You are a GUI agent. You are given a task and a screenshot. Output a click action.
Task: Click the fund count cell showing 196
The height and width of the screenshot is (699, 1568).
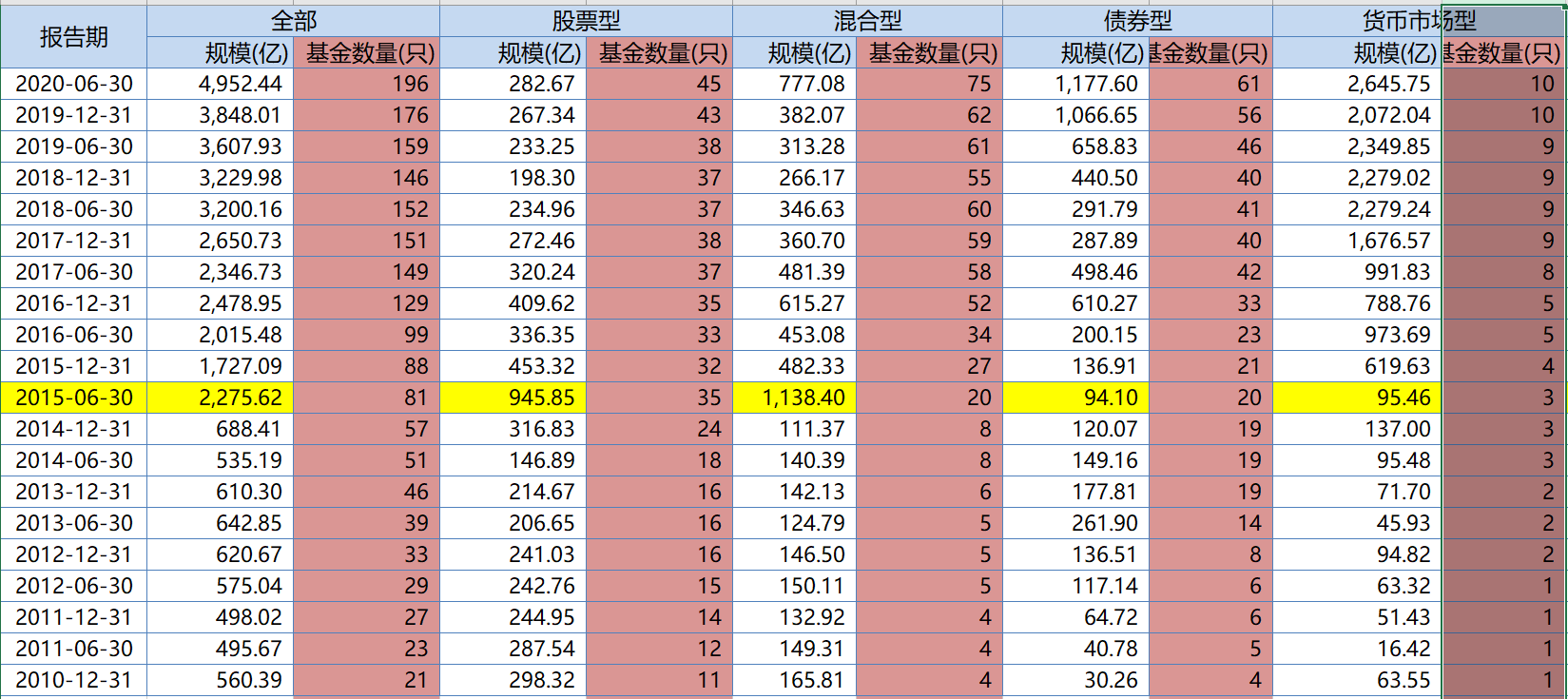[367, 84]
